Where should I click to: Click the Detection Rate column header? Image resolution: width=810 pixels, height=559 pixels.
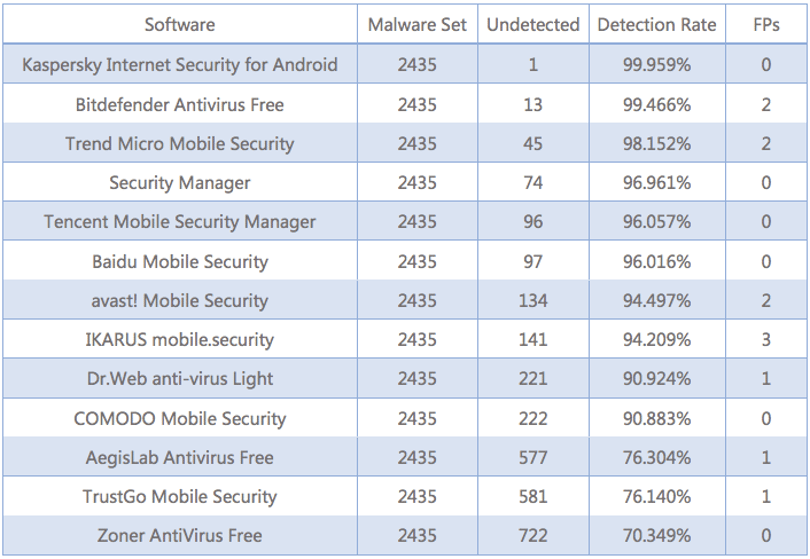coord(657,24)
